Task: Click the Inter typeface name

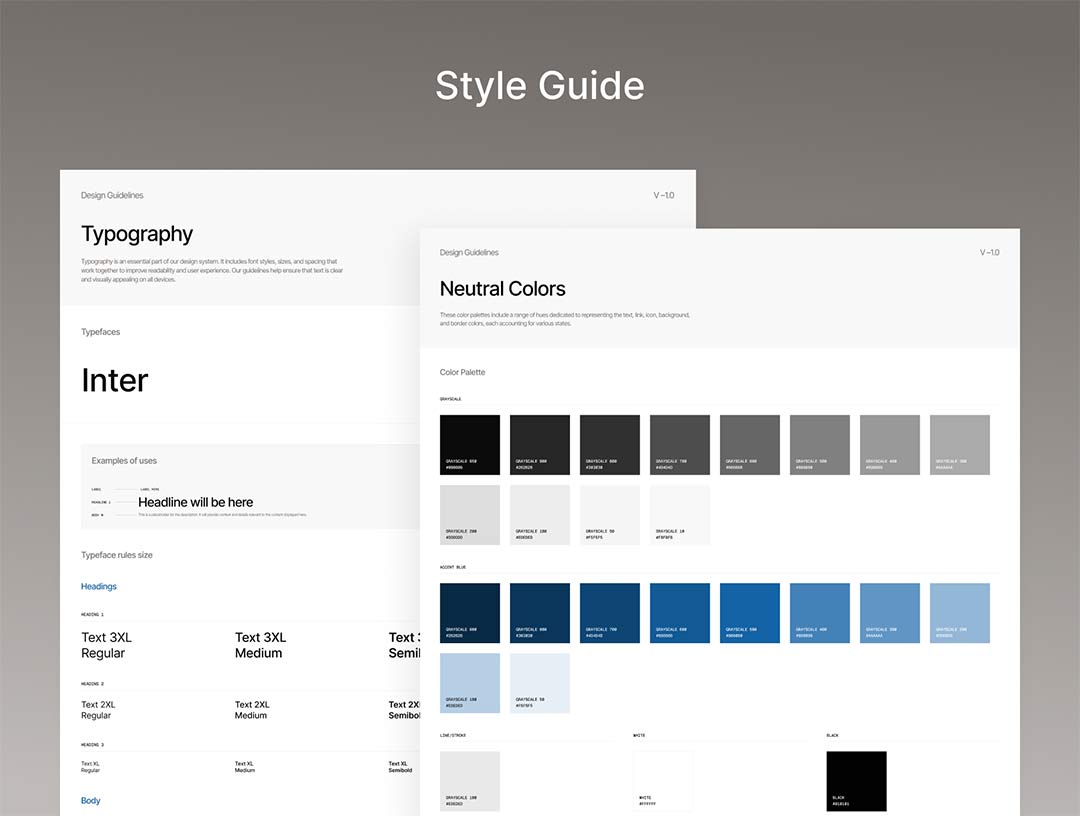Action: [x=115, y=380]
